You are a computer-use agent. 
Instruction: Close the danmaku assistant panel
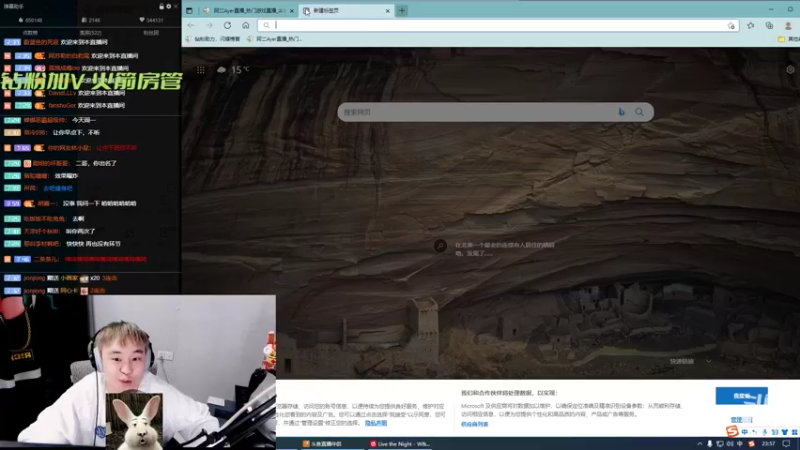[x=176, y=6]
